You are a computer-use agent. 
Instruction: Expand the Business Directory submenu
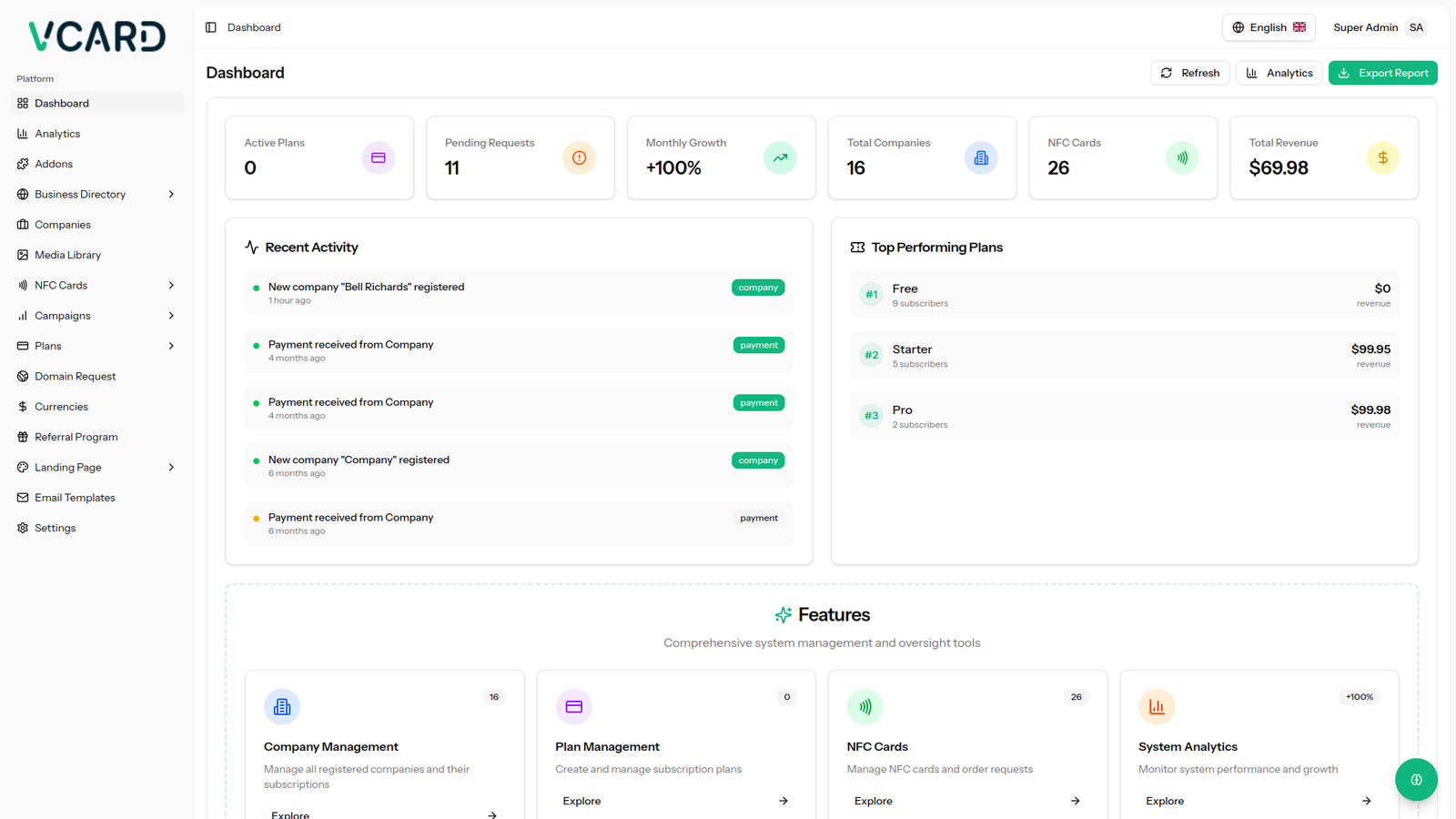[x=171, y=195]
